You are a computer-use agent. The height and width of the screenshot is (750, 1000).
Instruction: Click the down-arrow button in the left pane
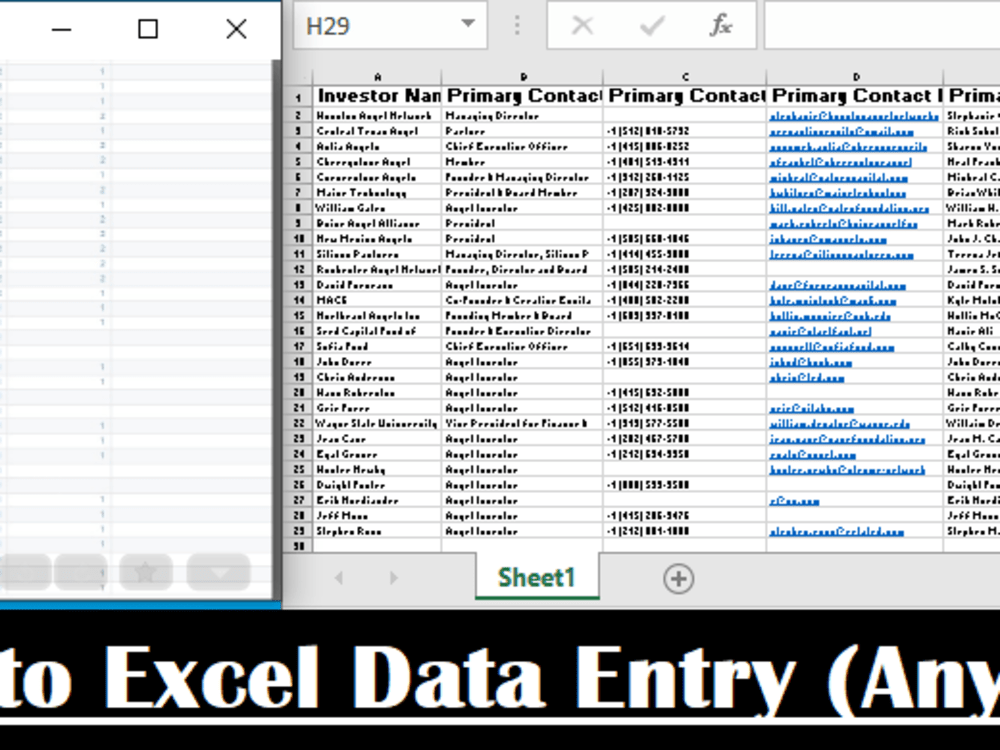click(x=218, y=570)
